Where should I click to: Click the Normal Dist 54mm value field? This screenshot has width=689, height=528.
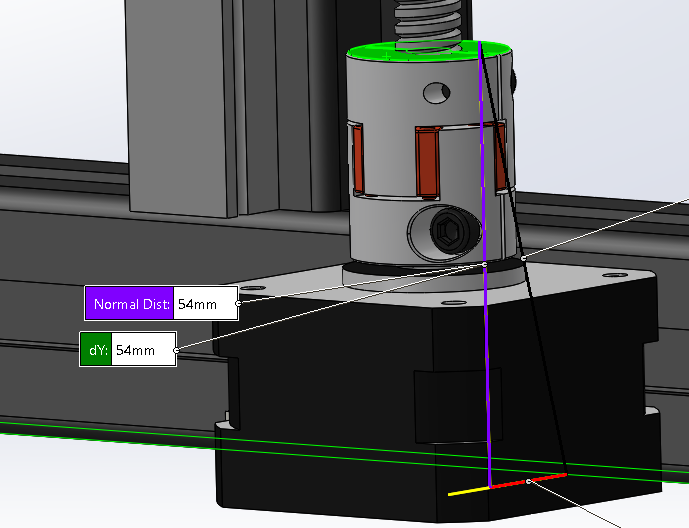(x=205, y=303)
